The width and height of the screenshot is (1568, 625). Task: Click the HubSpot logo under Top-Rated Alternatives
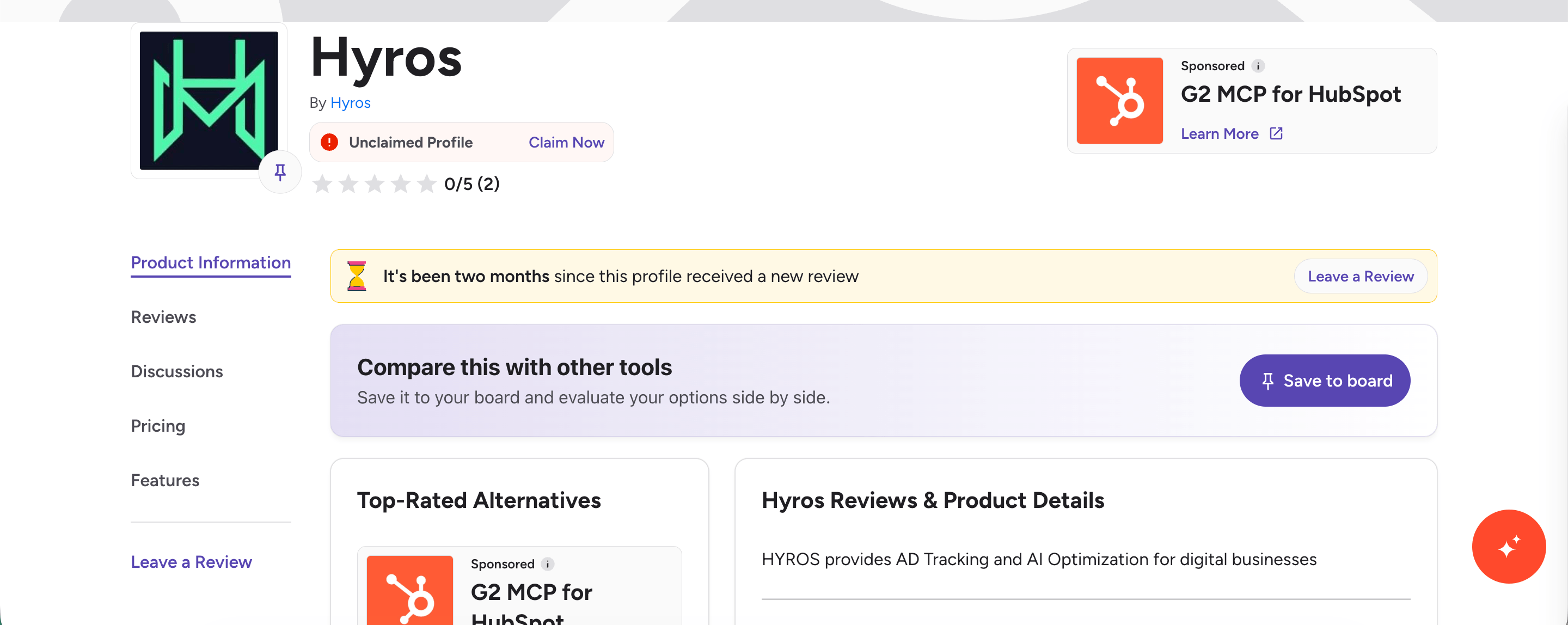pos(409,590)
